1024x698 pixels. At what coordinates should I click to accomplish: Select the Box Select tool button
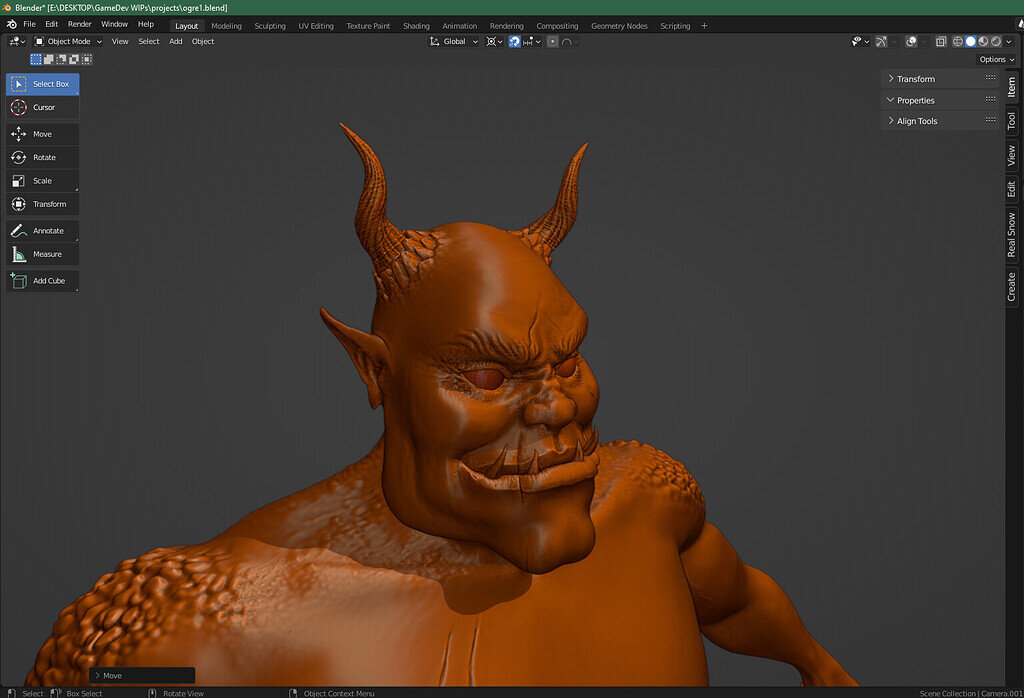42,84
